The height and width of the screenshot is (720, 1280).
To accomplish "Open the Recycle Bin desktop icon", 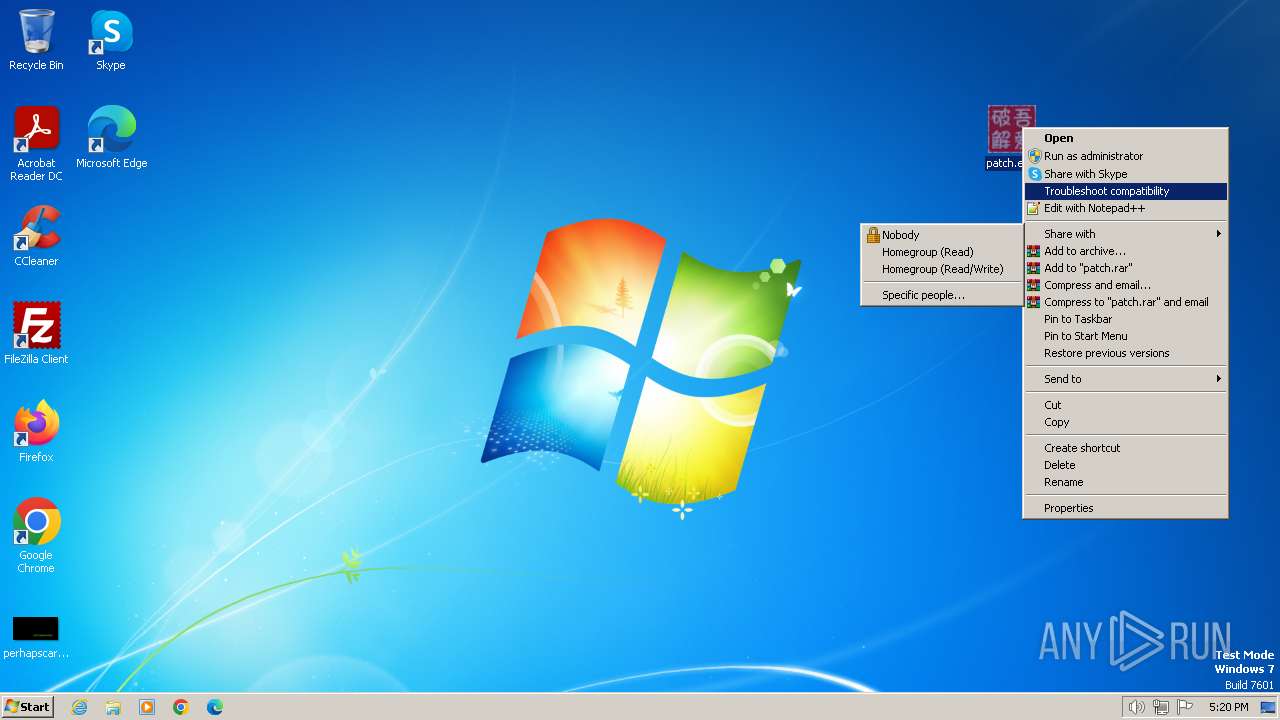I will point(36,40).
